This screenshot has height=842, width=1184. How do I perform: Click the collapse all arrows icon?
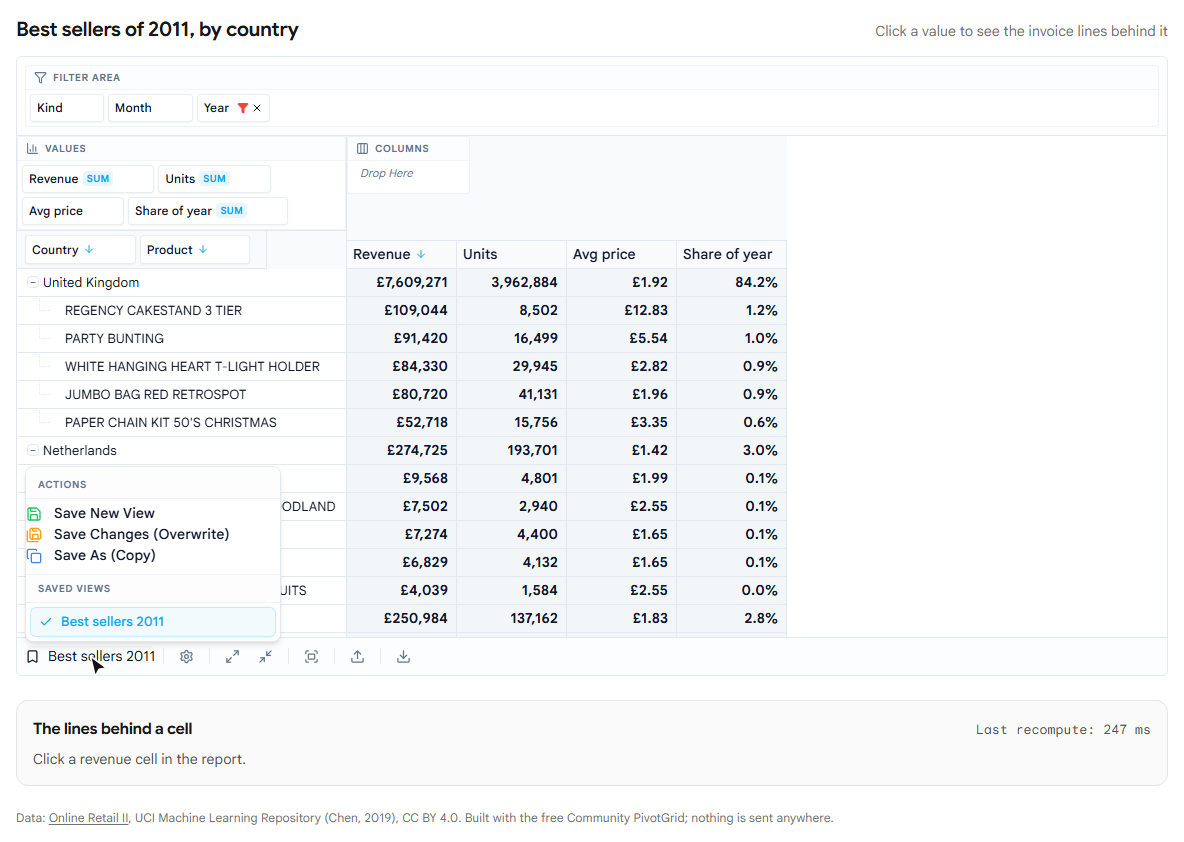[266, 656]
